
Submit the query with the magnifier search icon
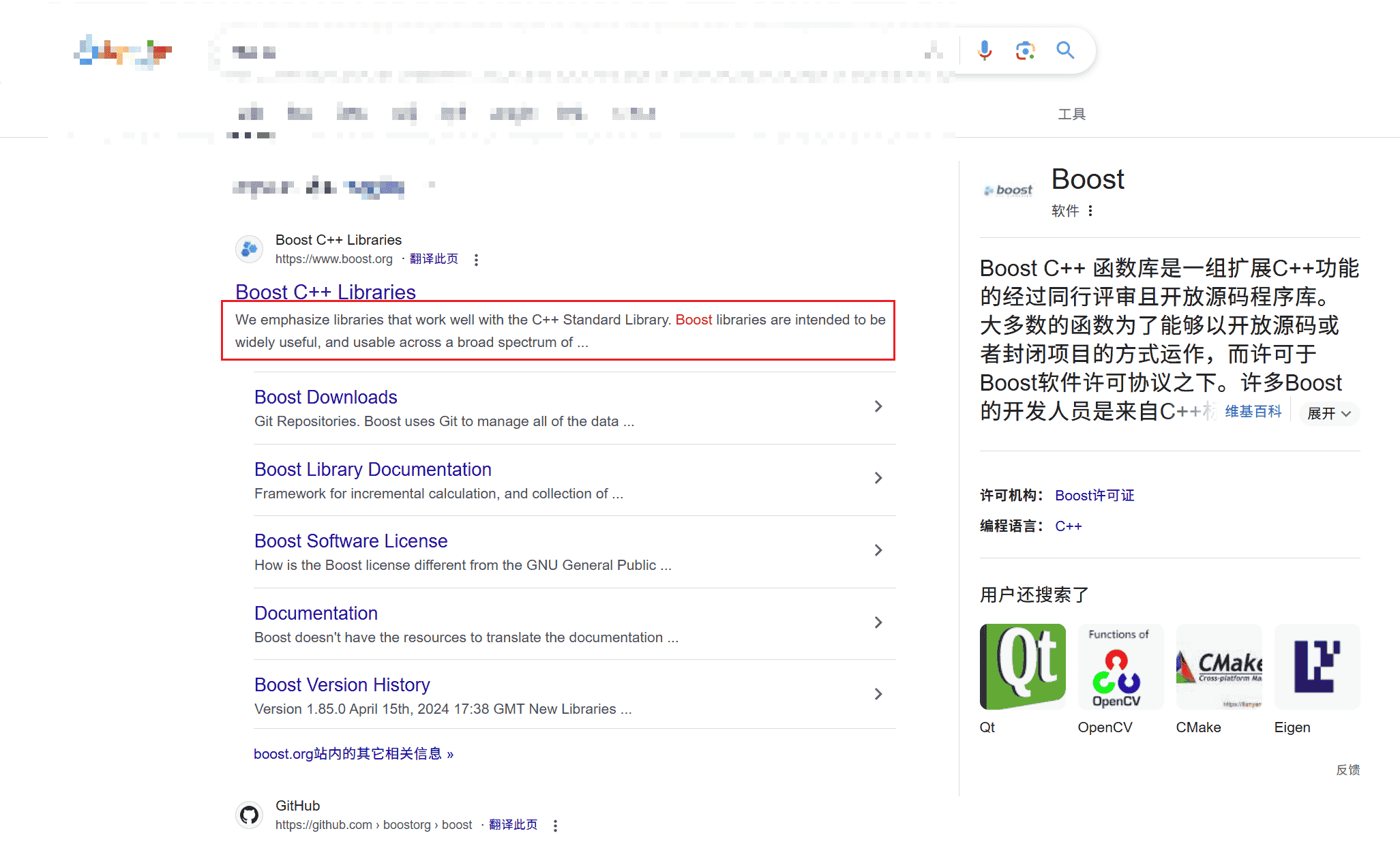point(1065,50)
